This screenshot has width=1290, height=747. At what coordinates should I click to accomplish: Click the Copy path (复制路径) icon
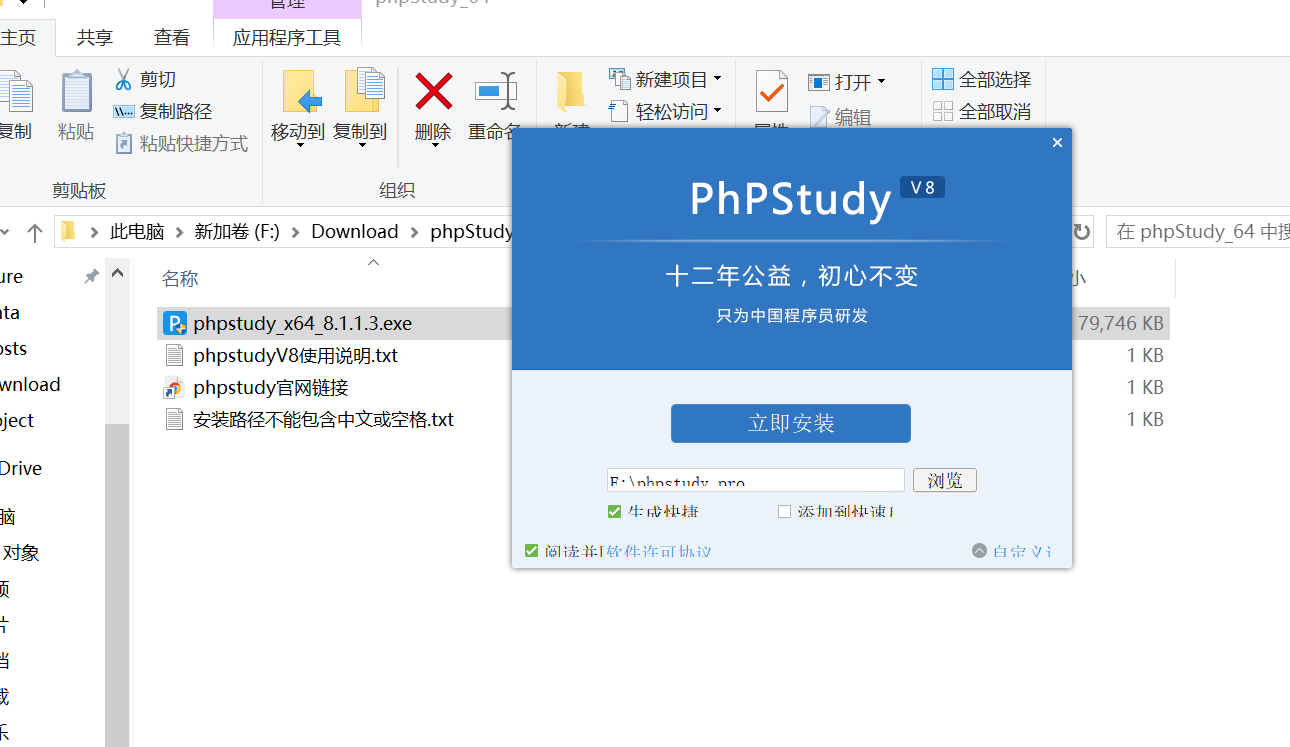(124, 112)
